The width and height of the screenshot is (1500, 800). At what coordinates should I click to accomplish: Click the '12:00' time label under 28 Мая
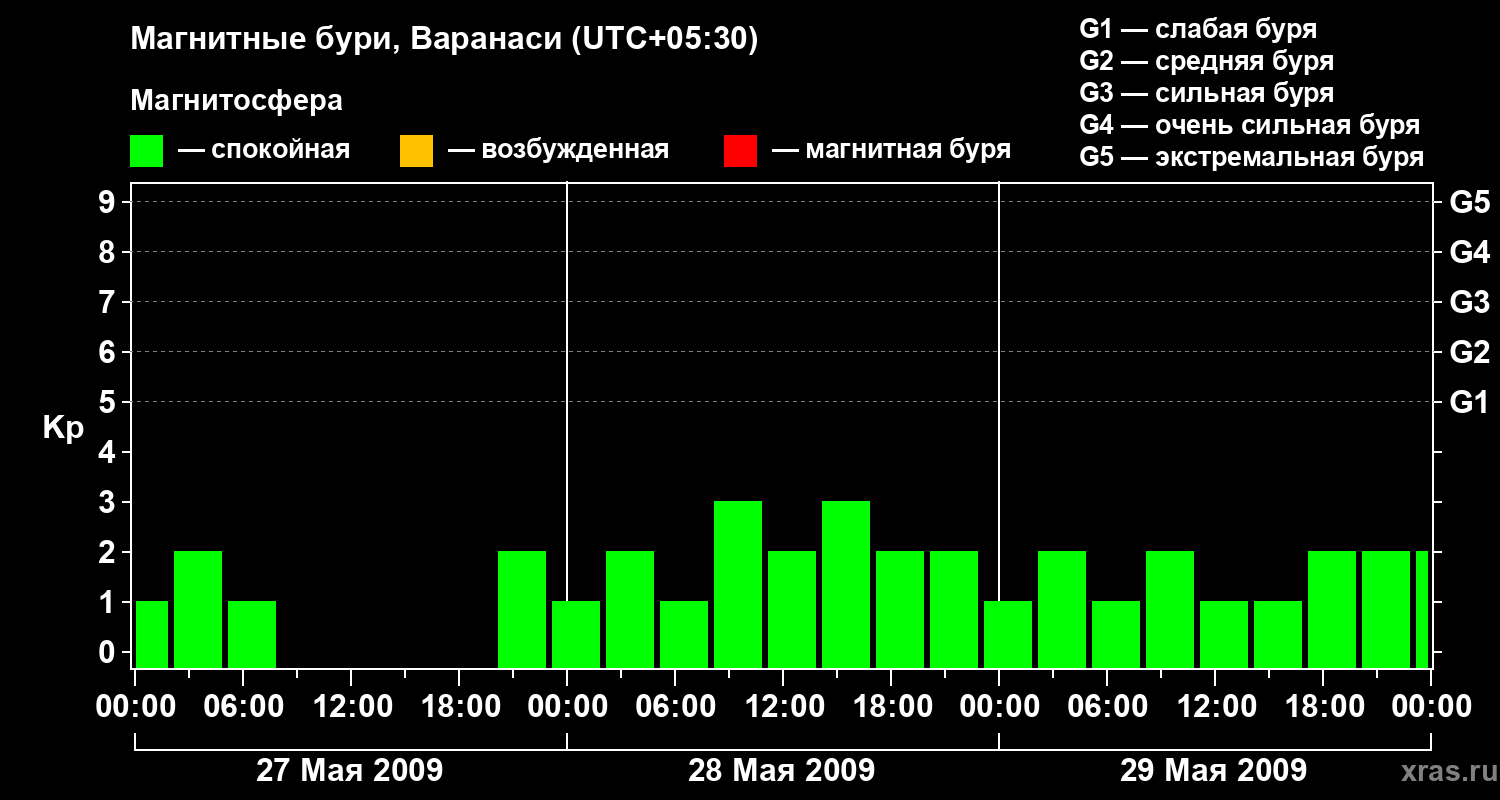[783, 706]
